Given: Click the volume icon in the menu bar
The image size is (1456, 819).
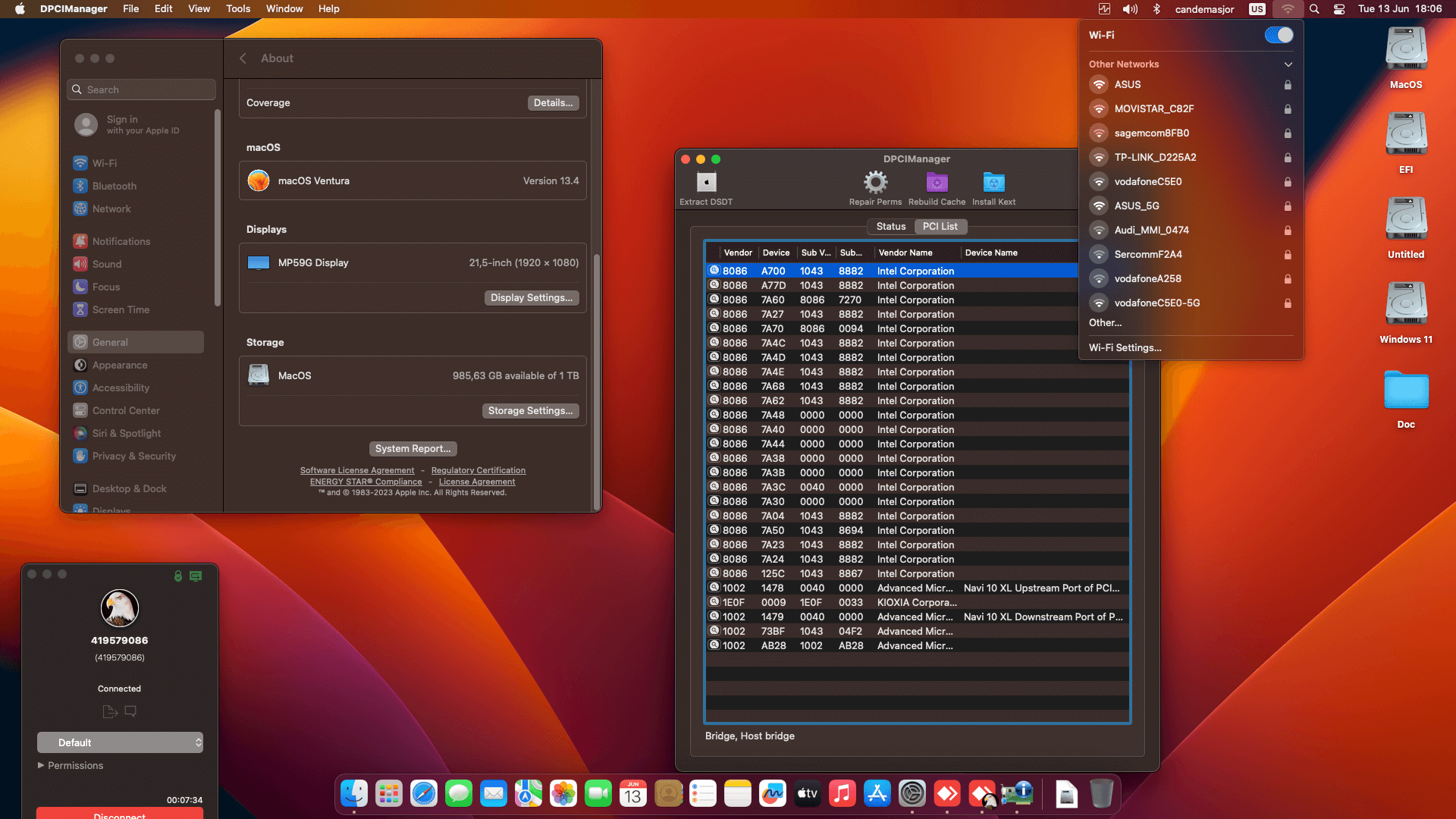Looking at the screenshot, I should click(1130, 9).
